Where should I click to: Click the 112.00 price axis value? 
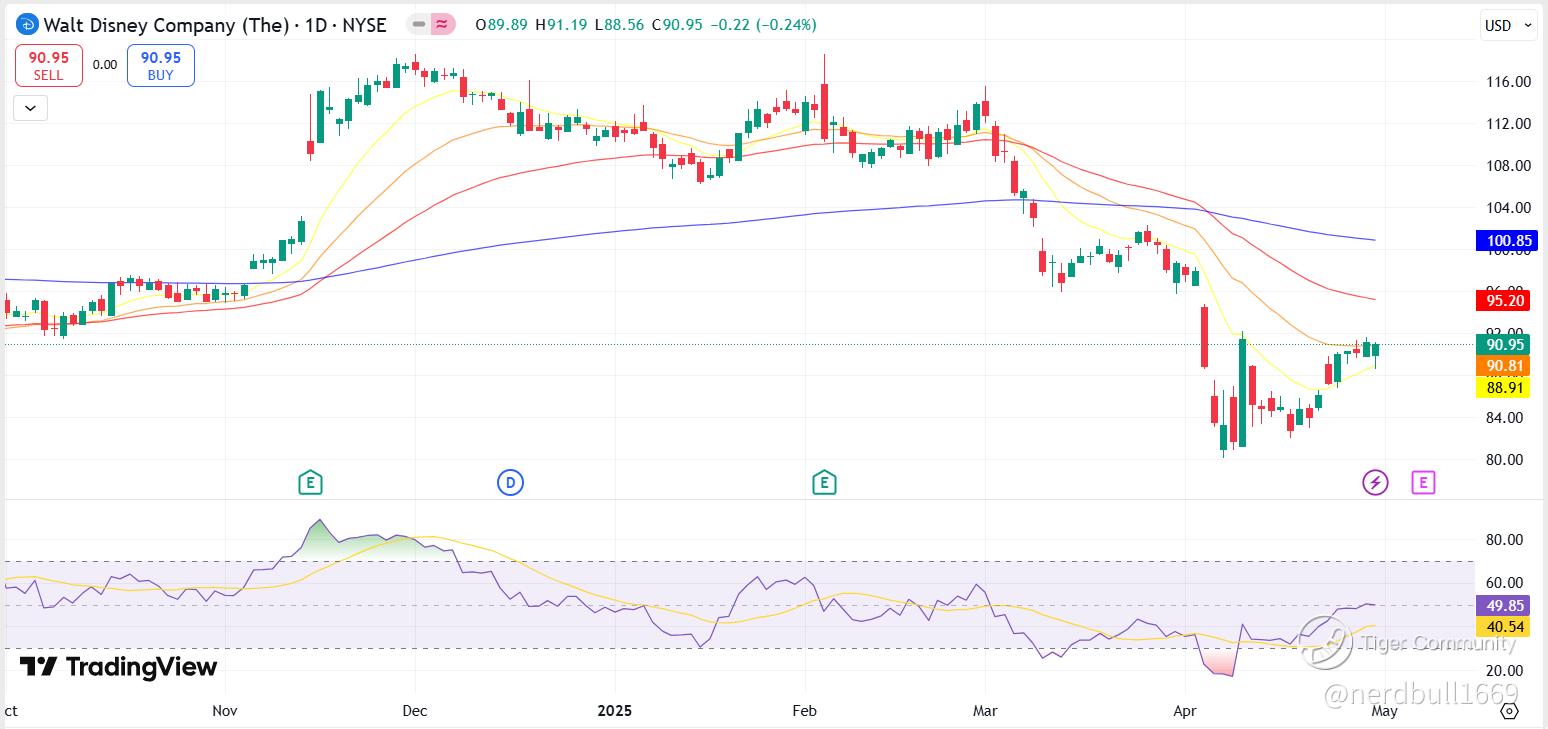coord(1507,124)
